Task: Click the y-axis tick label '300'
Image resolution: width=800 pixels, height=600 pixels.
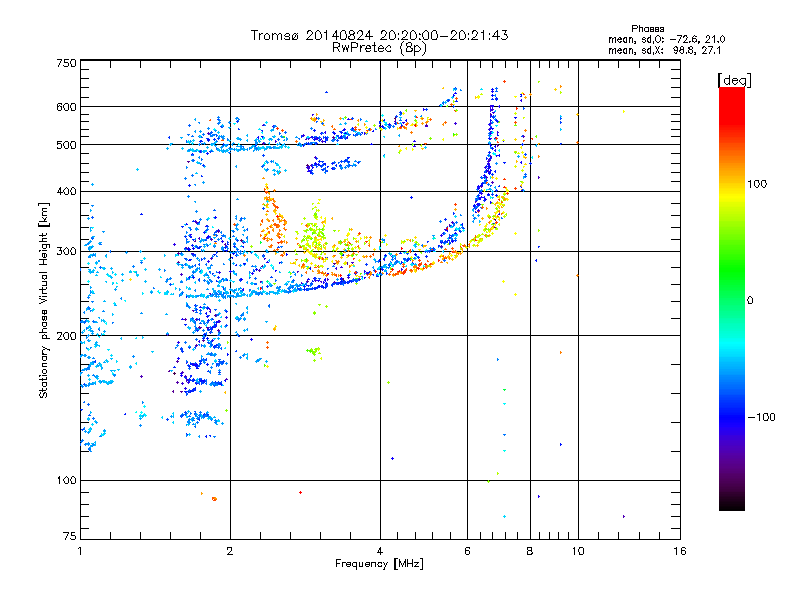Action: coord(66,251)
